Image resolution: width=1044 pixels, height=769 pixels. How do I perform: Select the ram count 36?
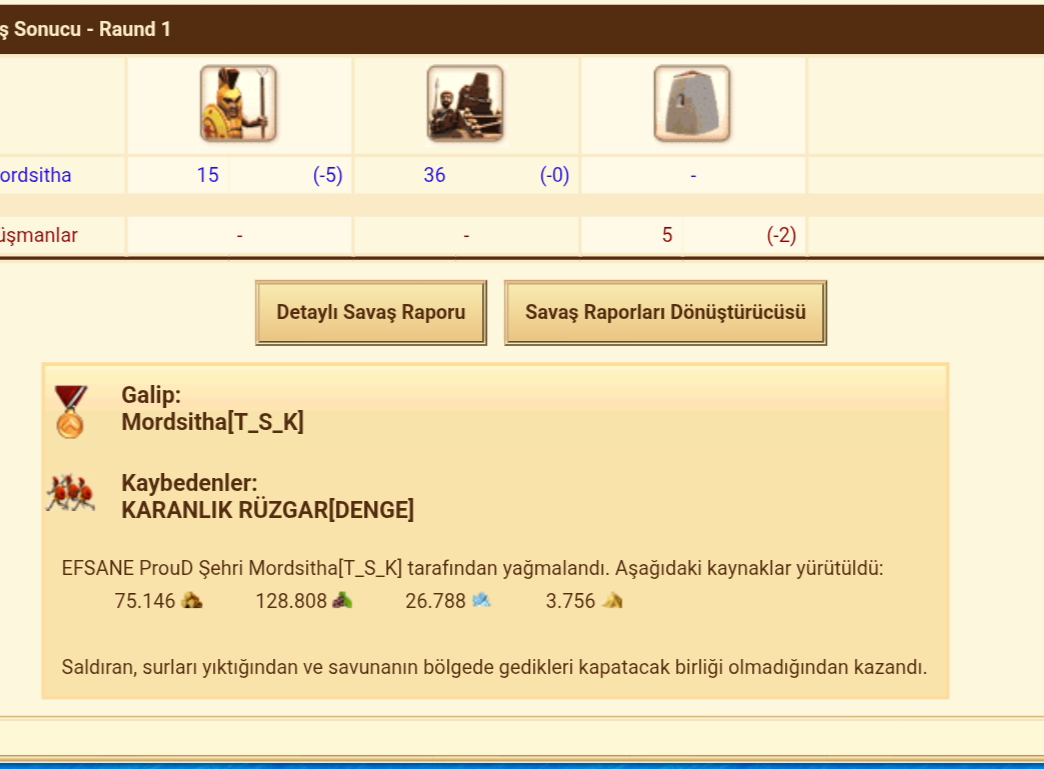pos(434,175)
